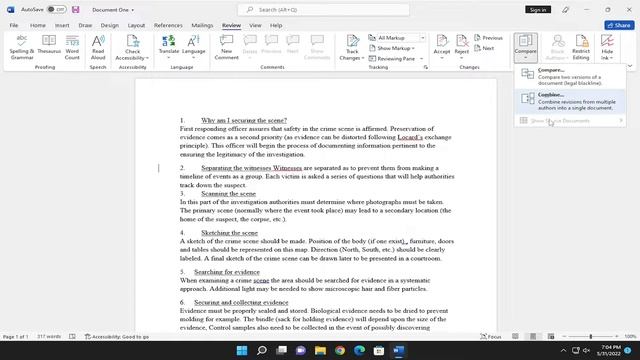Switch to the Mailings tab
This screenshot has width=640, height=360.
(x=202, y=25)
